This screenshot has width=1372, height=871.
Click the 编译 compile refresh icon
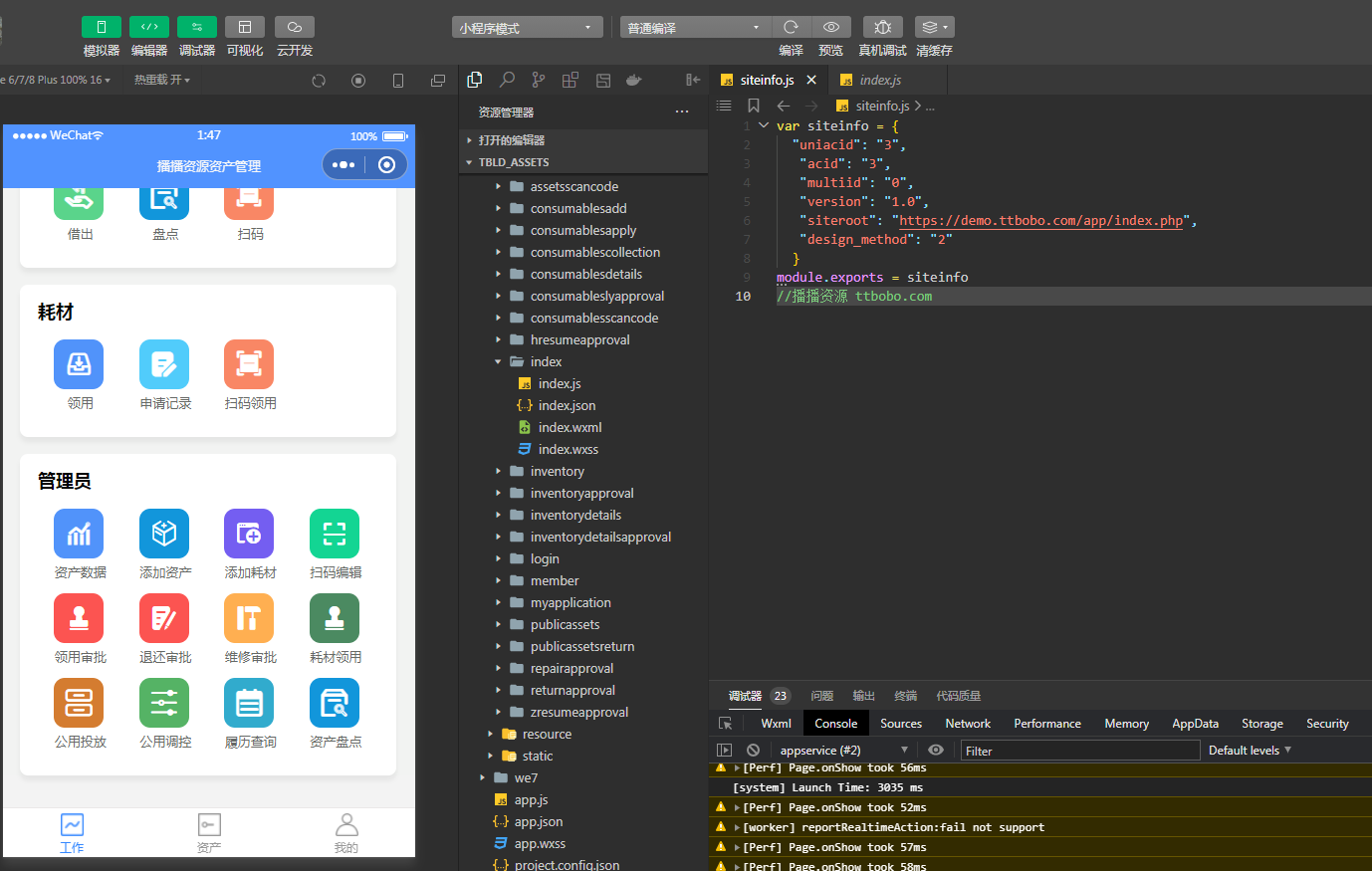pos(792,27)
